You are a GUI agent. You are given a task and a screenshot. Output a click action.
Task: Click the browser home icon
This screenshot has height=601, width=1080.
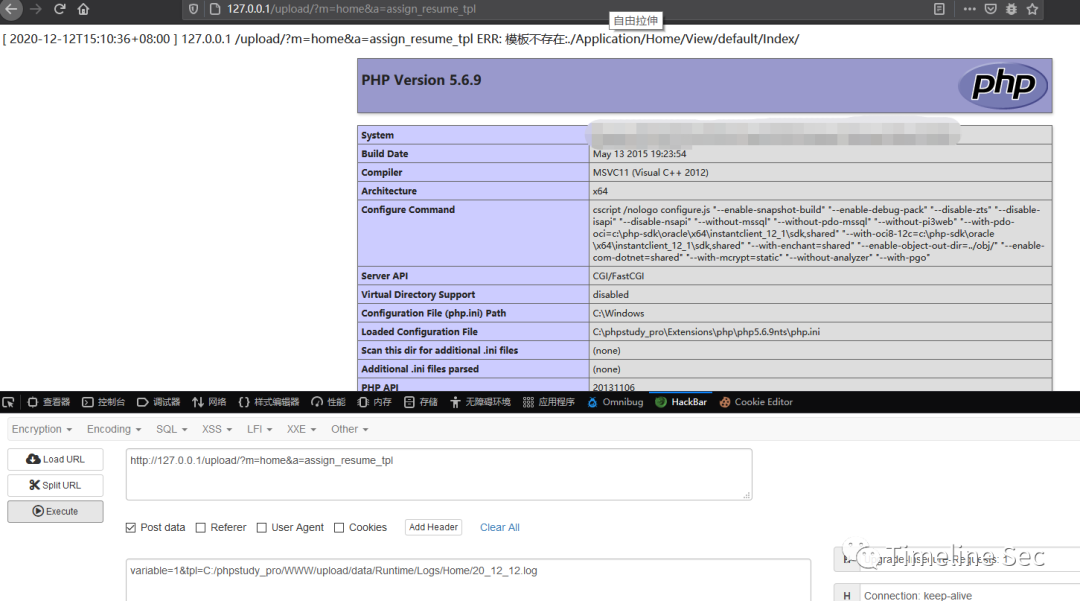click(x=84, y=9)
